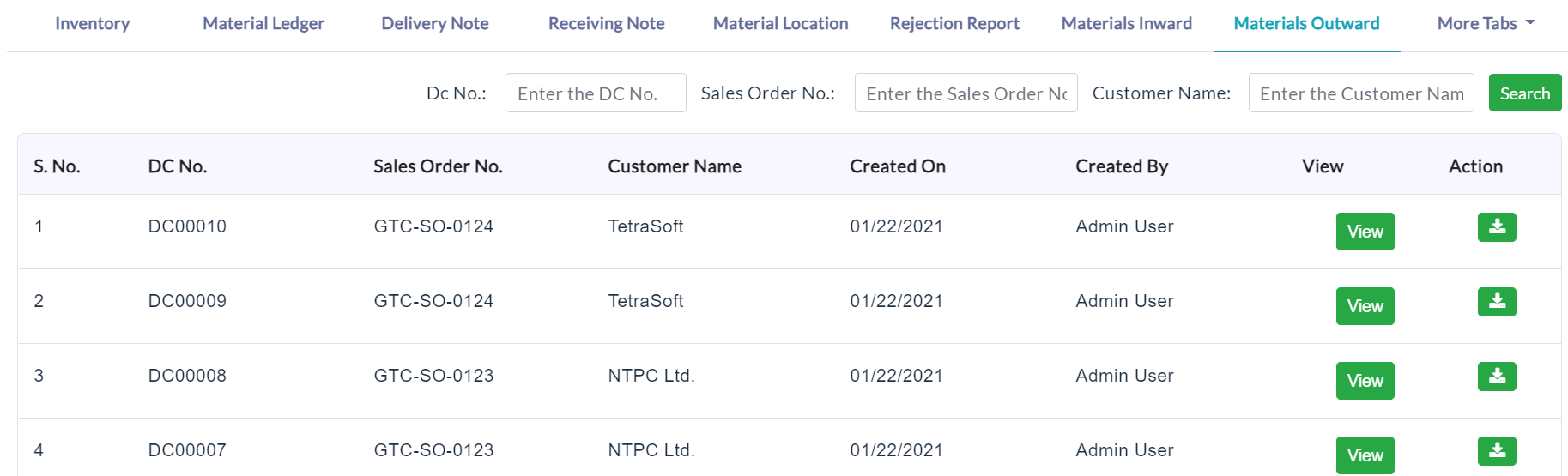Download delivery challan DC00007

[x=1497, y=451]
